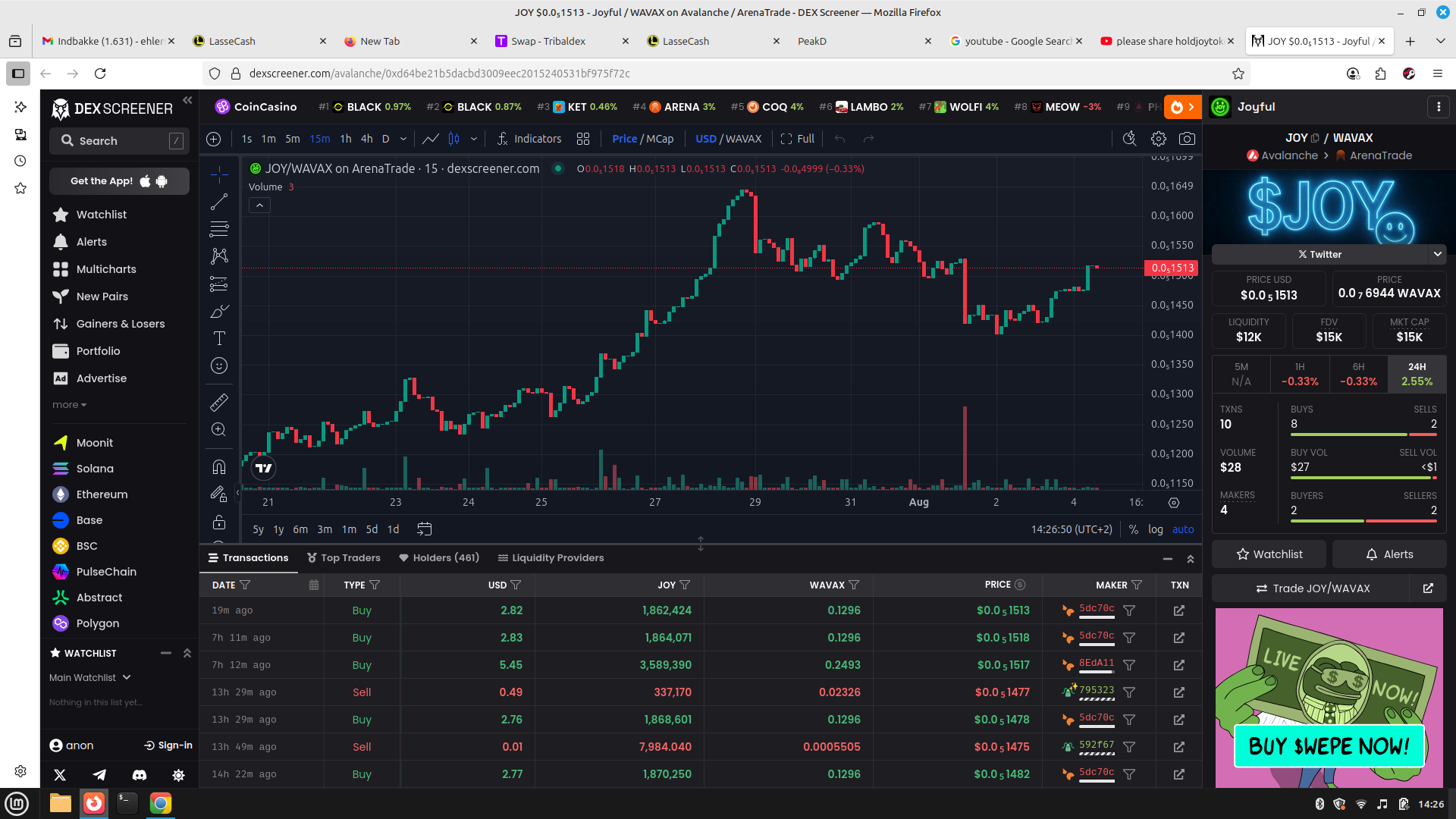Screen dimensions: 1456x819
Task: Toggle the light theme sun icon
Action: click(x=178, y=775)
